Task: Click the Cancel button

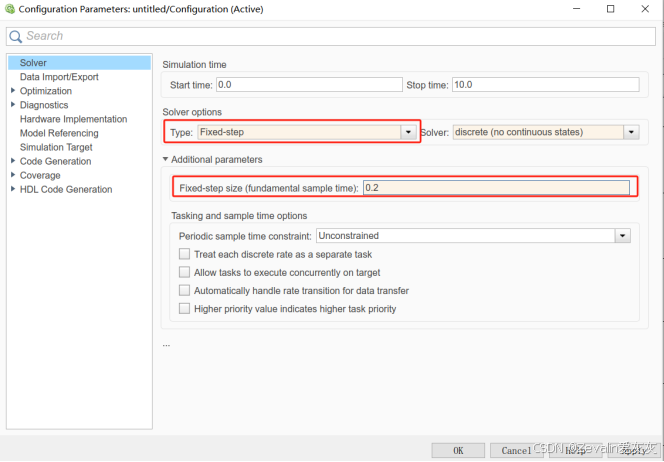Action: tap(516, 451)
